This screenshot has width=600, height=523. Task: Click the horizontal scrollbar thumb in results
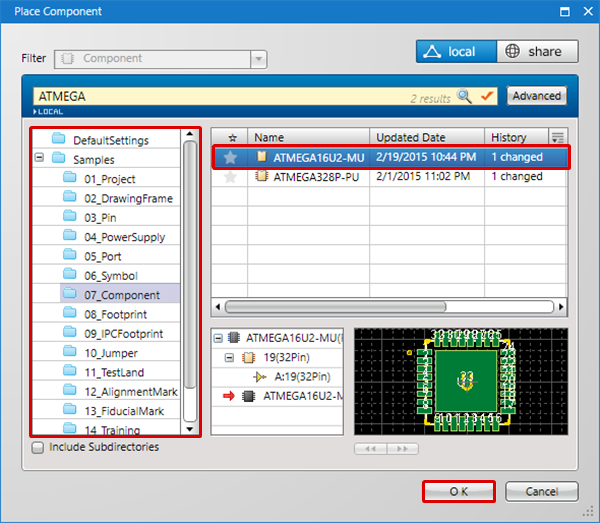(x=336, y=307)
